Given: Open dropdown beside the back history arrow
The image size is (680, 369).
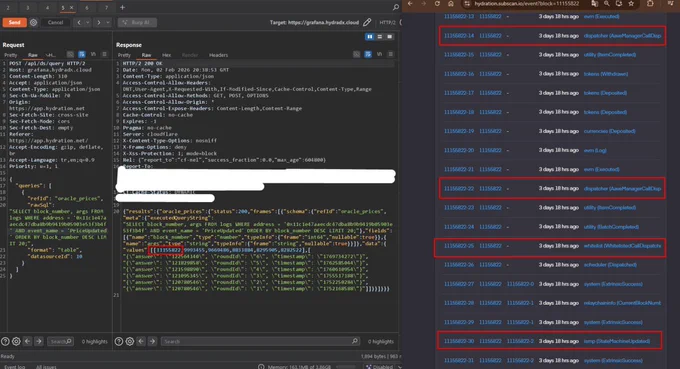Looking at the screenshot, I should click(x=88, y=23).
